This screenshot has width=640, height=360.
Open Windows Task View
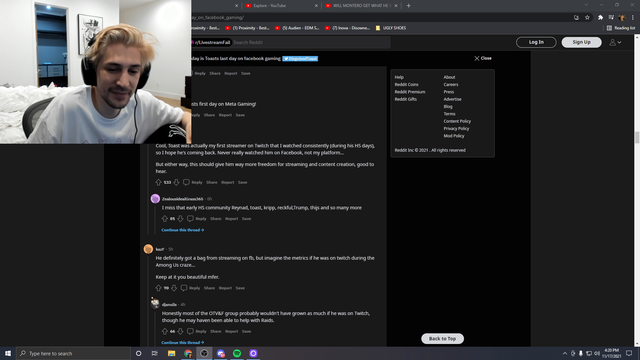[x=155, y=353]
